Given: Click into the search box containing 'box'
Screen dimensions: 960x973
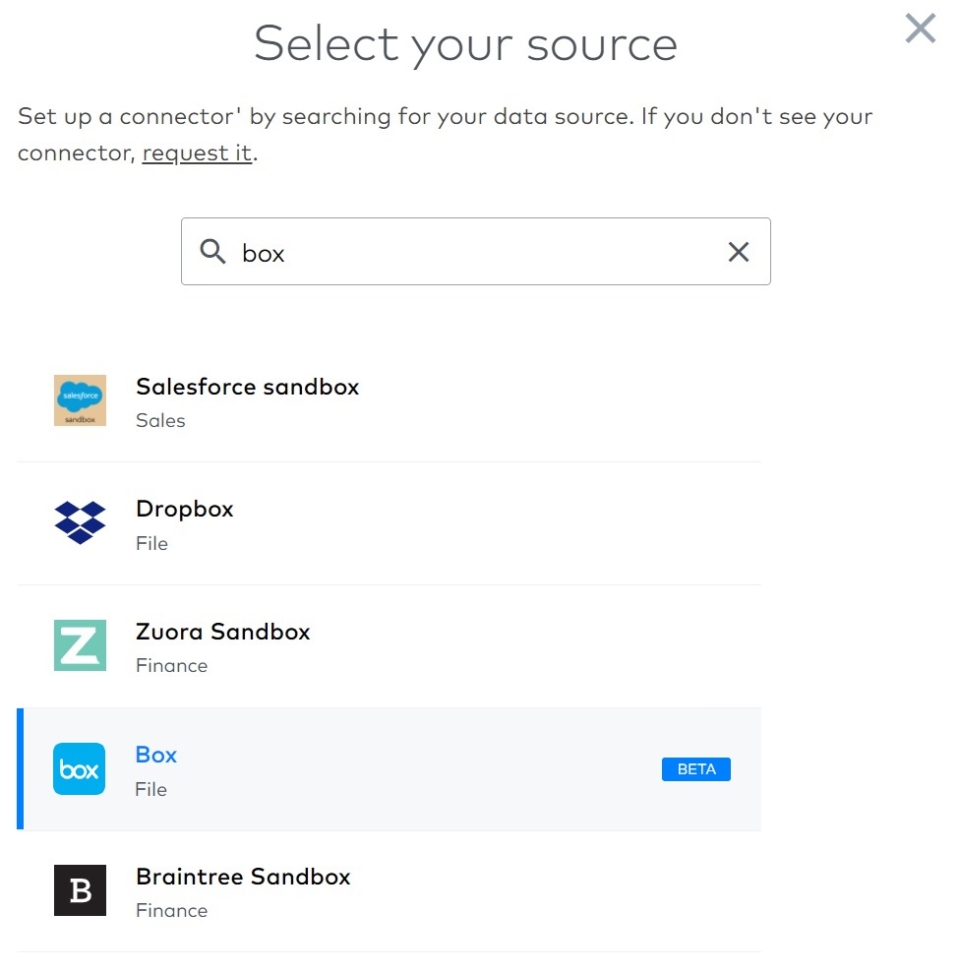Looking at the screenshot, I should click(475, 252).
